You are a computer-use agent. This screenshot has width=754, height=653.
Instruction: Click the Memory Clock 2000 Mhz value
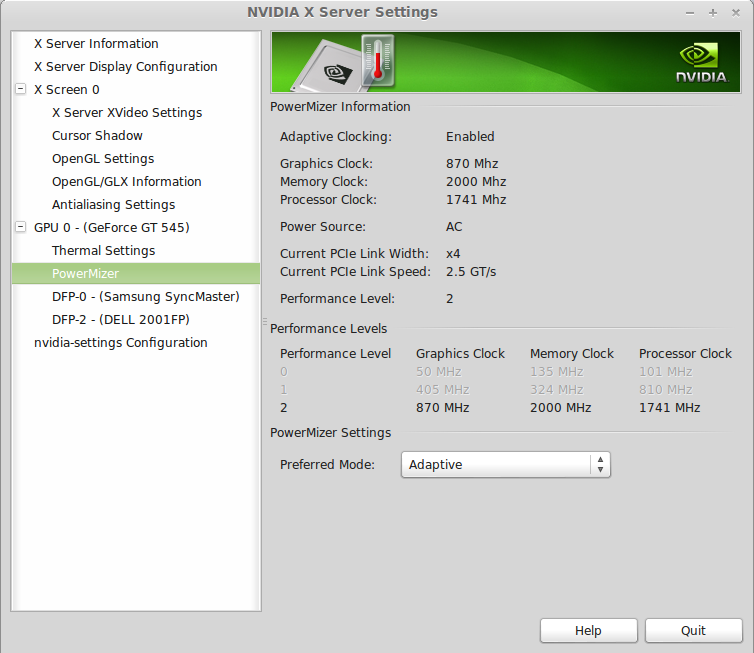(x=476, y=182)
